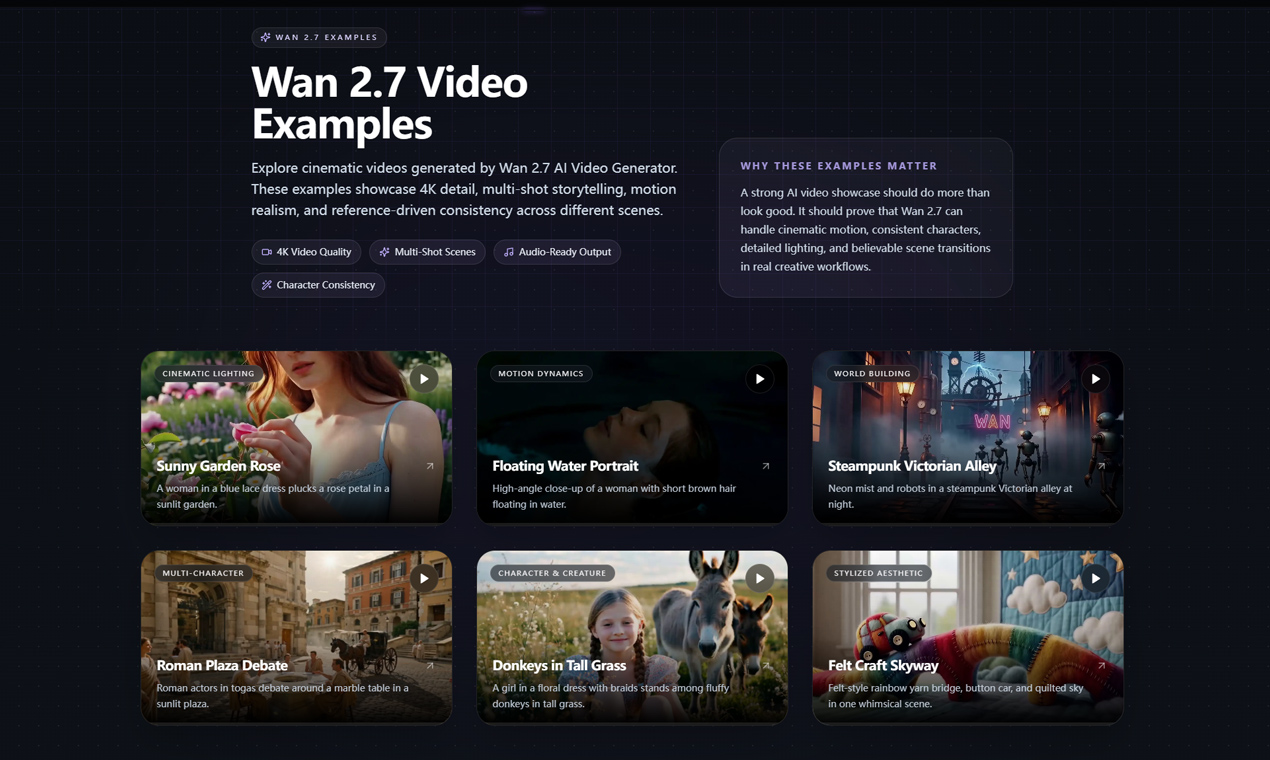Play the Donkeys in Tall Grass video
The height and width of the screenshot is (760, 1270).
[x=760, y=578]
